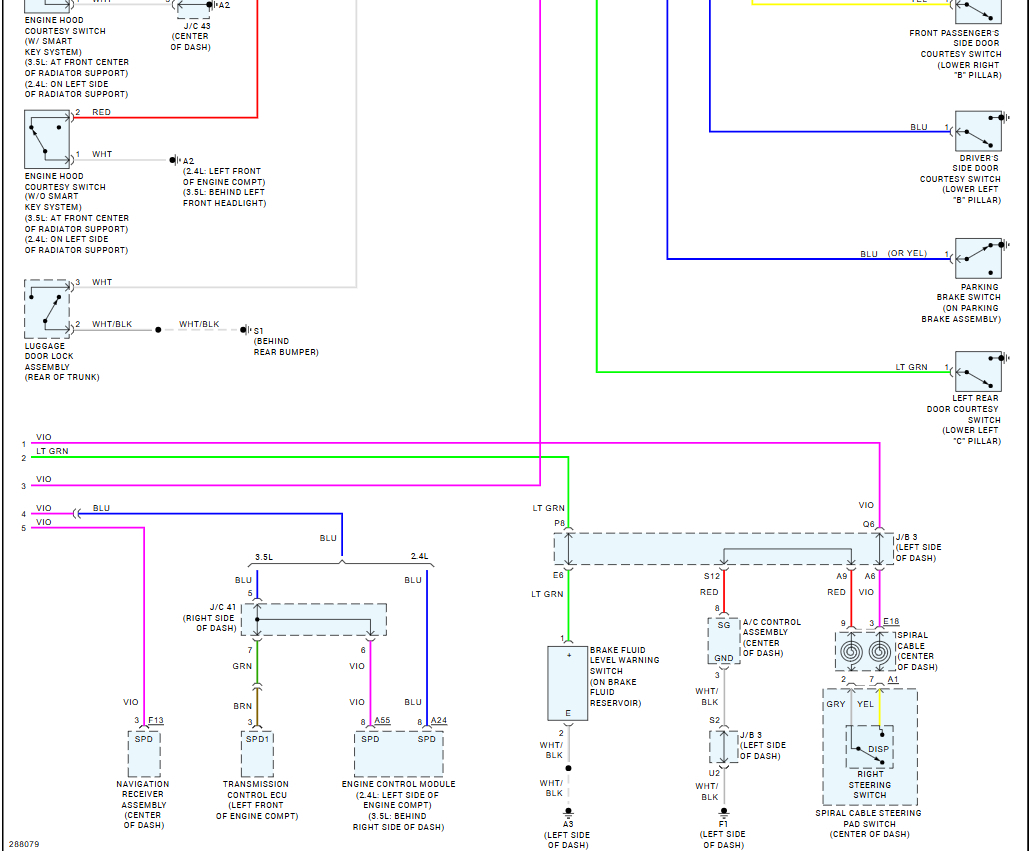Select connector label E18 at spiral cable
This screenshot has width=1032, height=851.
click(x=891, y=621)
